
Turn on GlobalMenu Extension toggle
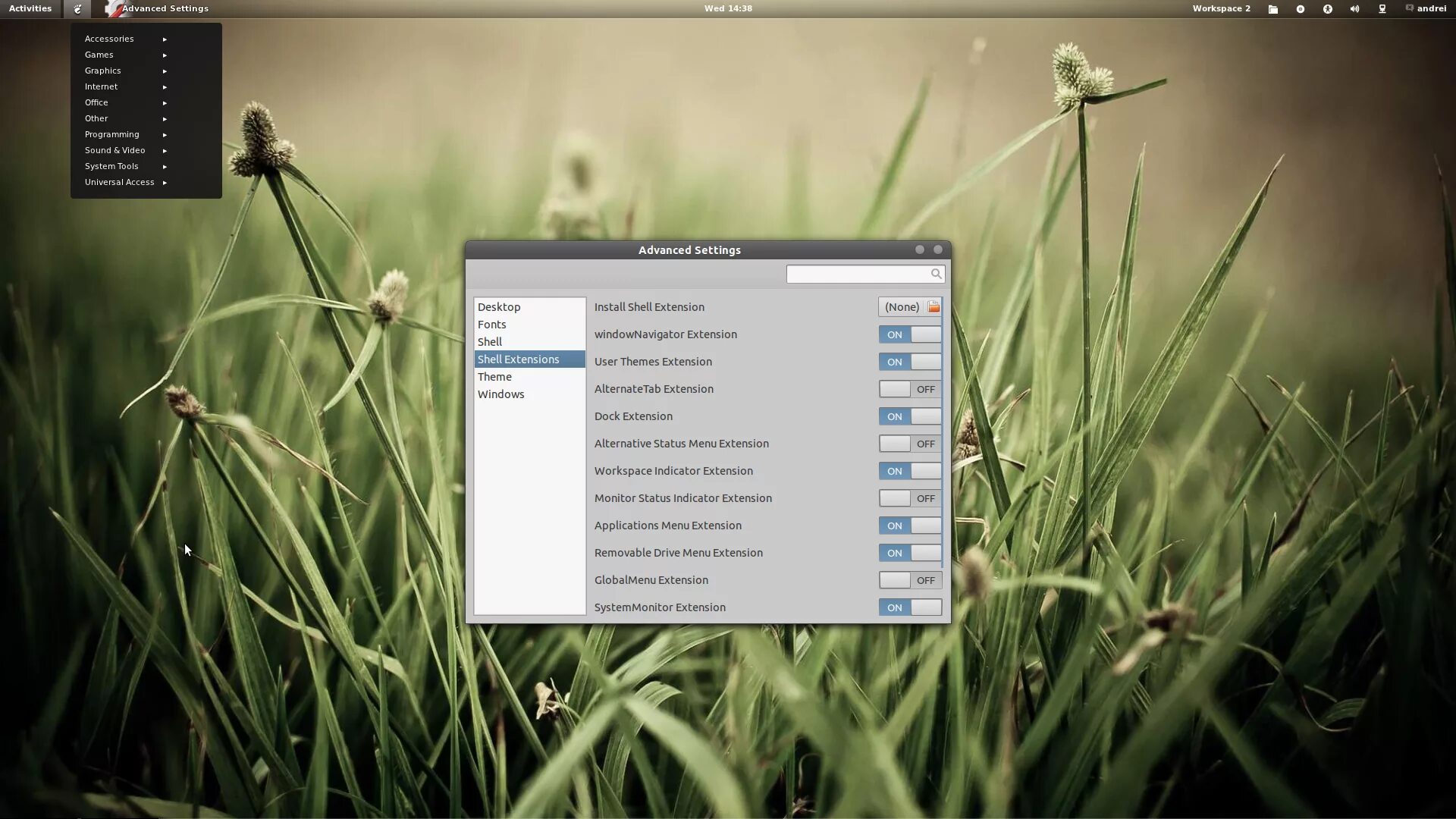point(910,580)
